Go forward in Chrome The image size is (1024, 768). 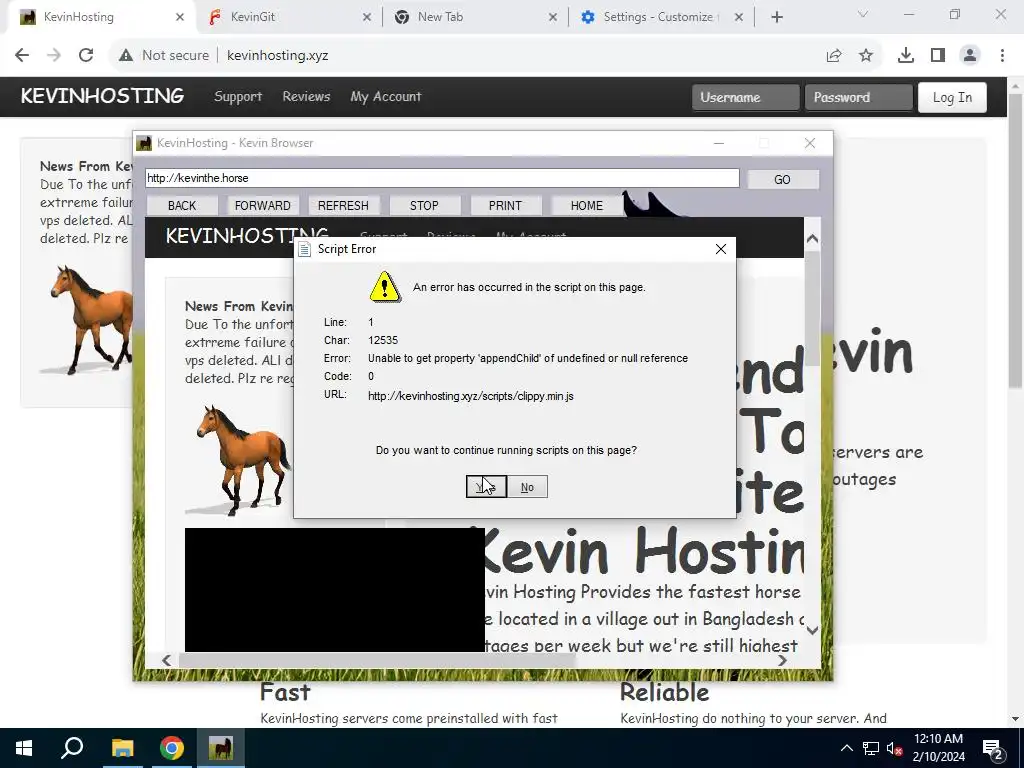pyautogui.click(x=54, y=56)
